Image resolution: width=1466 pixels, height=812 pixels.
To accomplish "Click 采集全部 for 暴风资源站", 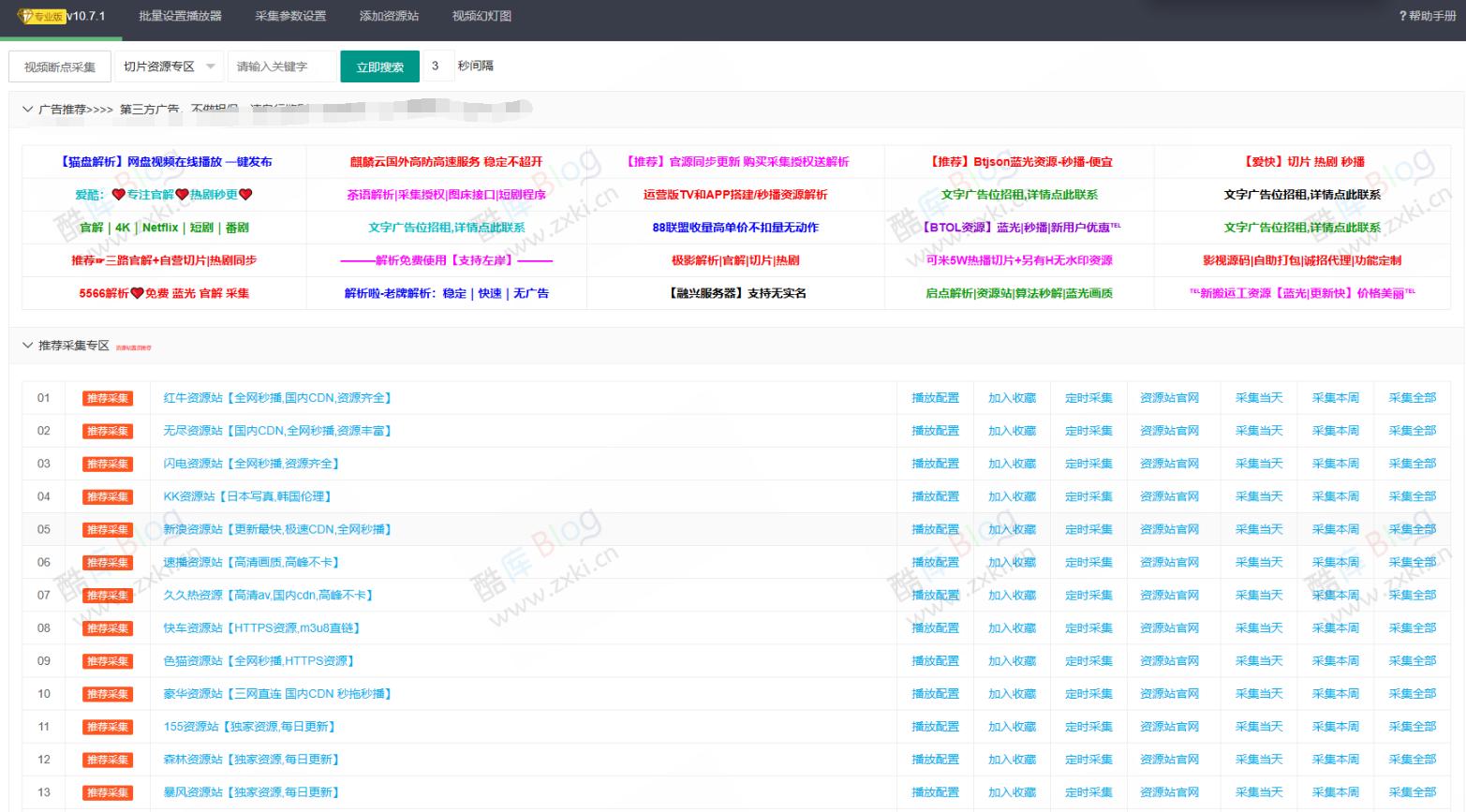I will (1412, 791).
